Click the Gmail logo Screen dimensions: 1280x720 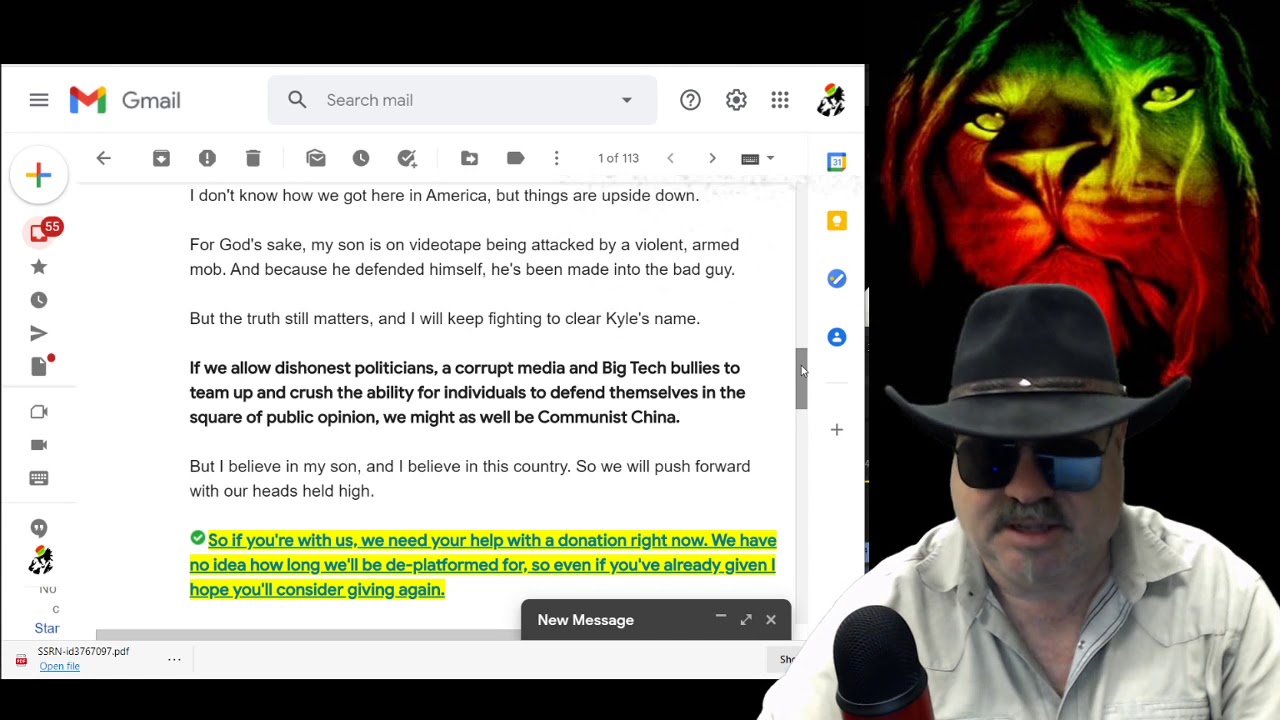125,100
